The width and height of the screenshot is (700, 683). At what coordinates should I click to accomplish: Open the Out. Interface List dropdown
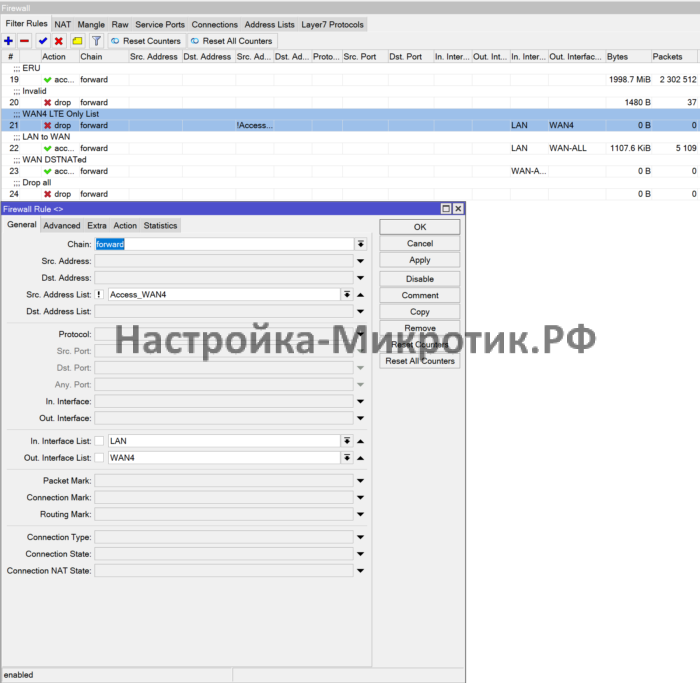(347, 458)
